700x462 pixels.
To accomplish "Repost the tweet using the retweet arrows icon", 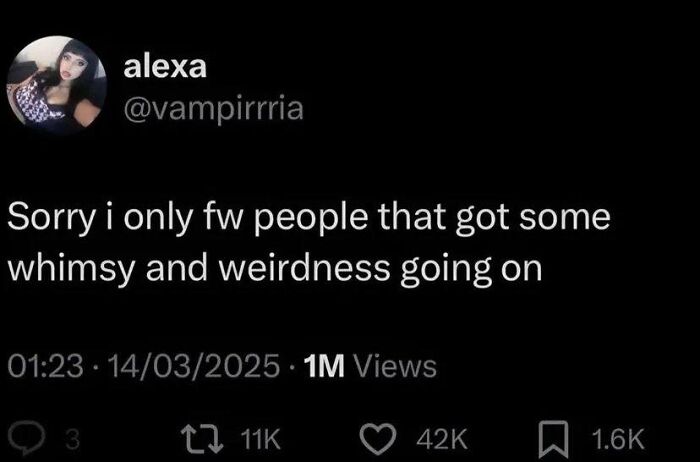I will click(x=201, y=439).
